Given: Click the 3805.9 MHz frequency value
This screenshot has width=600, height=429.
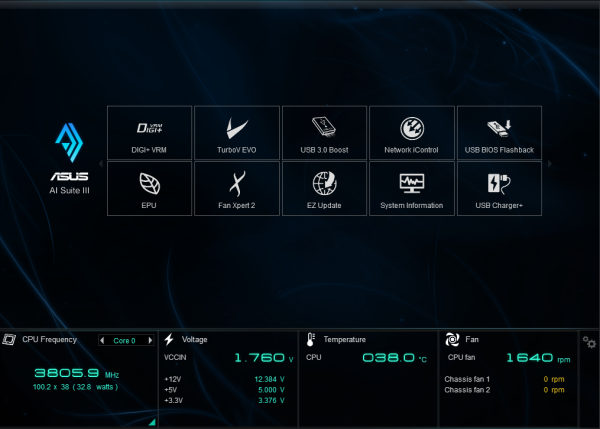Looking at the screenshot, I should (77, 373).
